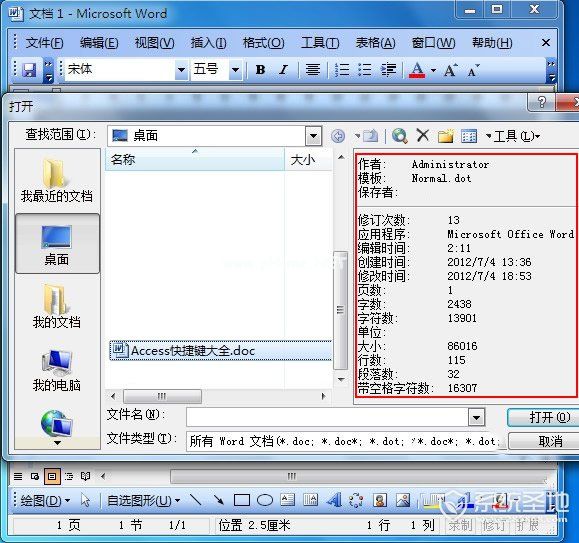
Task: Click the network places globe icon
Action: click(x=56, y=423)
